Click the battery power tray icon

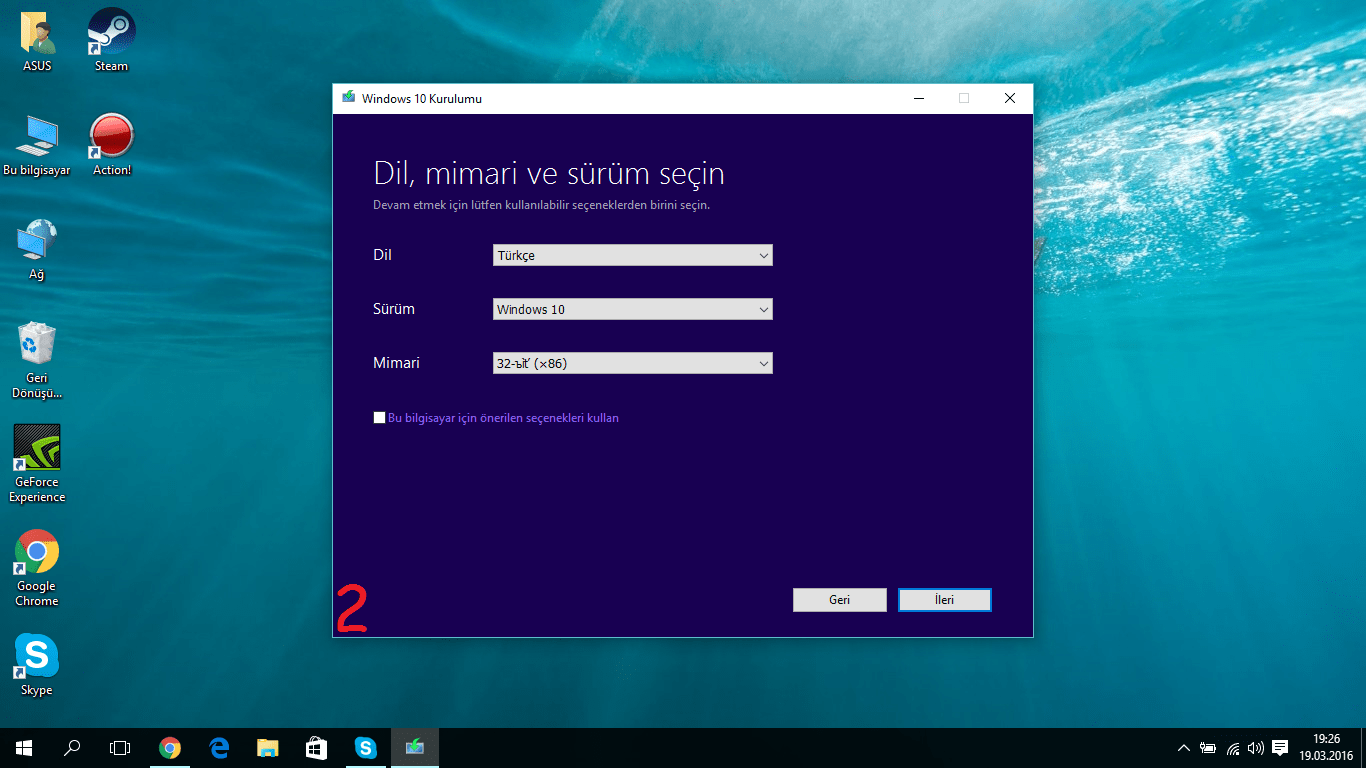click(1208, 748)
